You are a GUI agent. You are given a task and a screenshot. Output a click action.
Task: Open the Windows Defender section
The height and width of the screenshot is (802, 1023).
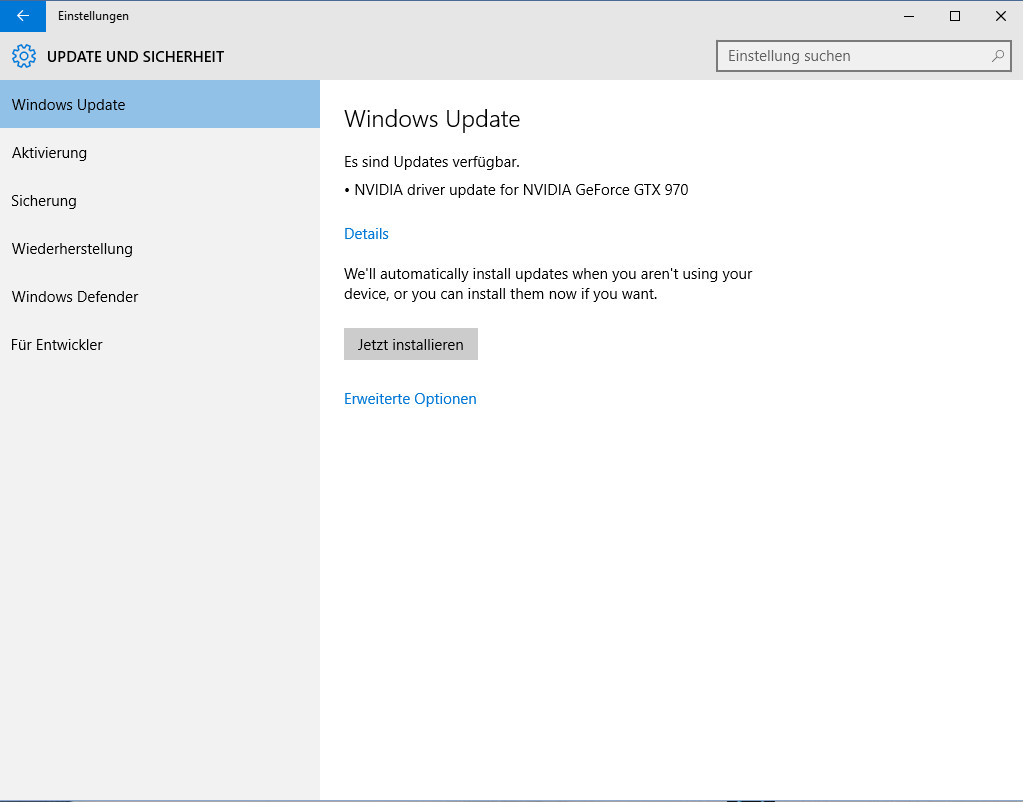[x=160, y=296]
